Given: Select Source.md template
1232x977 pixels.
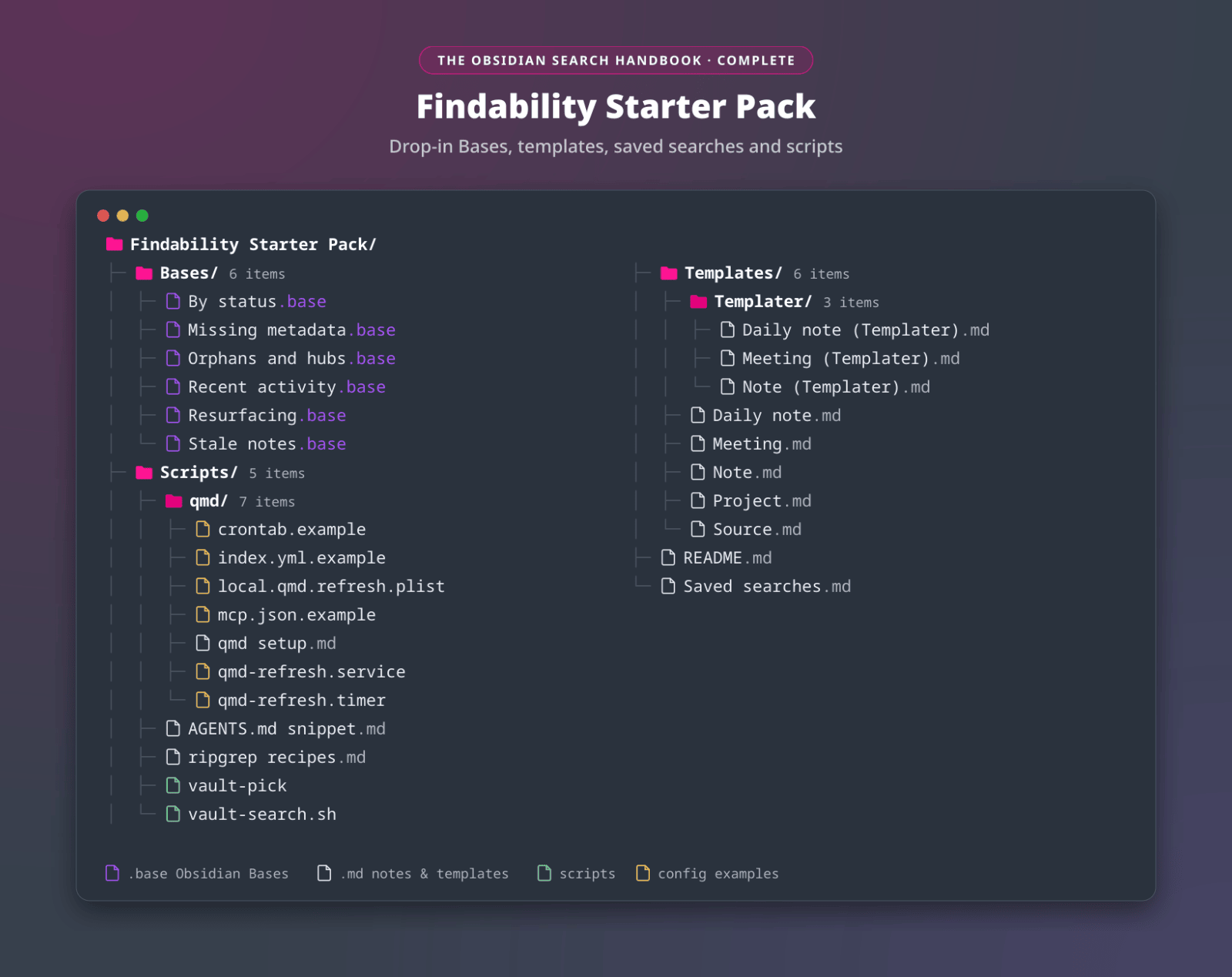Looking at the screenshot, I should 757,530.
